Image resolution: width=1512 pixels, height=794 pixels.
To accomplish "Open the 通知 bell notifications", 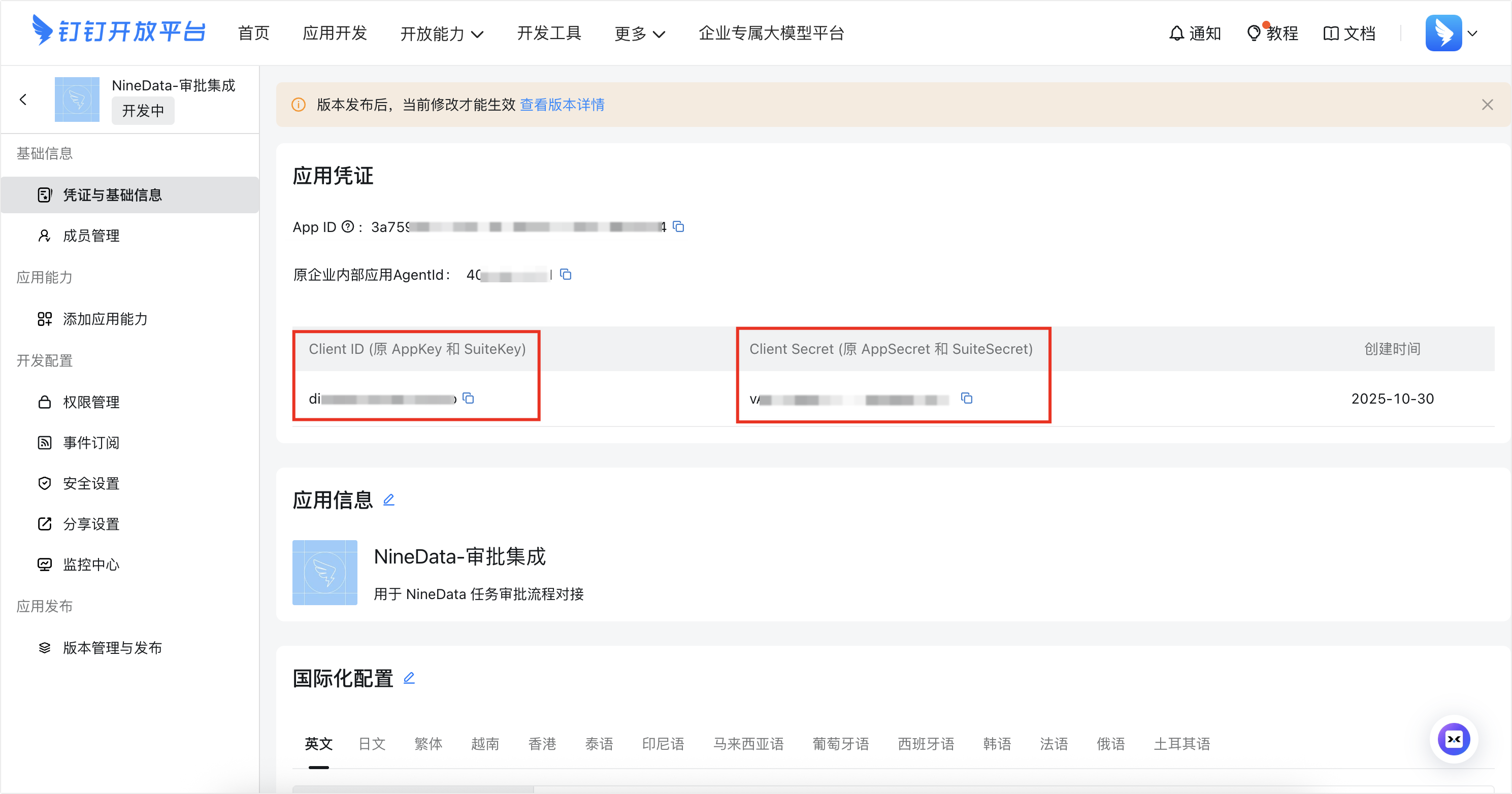I will 1195,34.
